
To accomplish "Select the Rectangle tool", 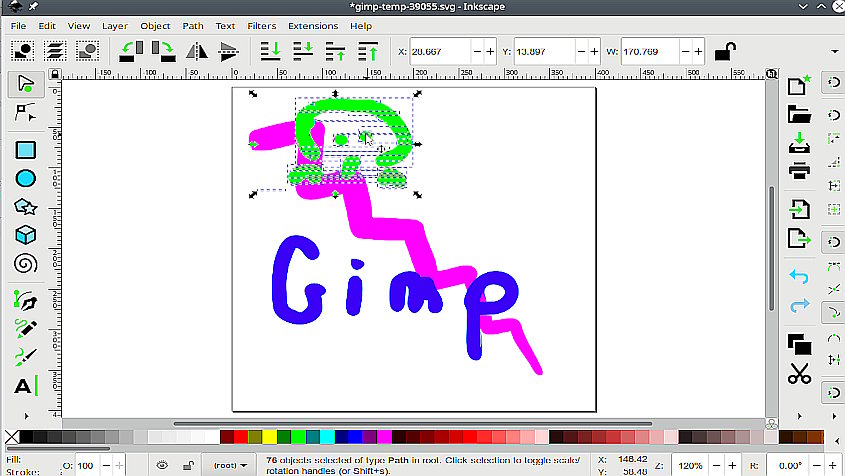I will pyautogui.click(x=25, y=150).
